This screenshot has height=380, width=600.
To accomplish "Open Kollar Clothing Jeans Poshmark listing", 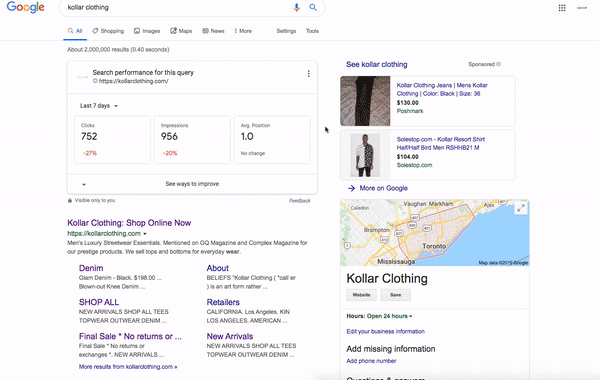I will (442, 89).
